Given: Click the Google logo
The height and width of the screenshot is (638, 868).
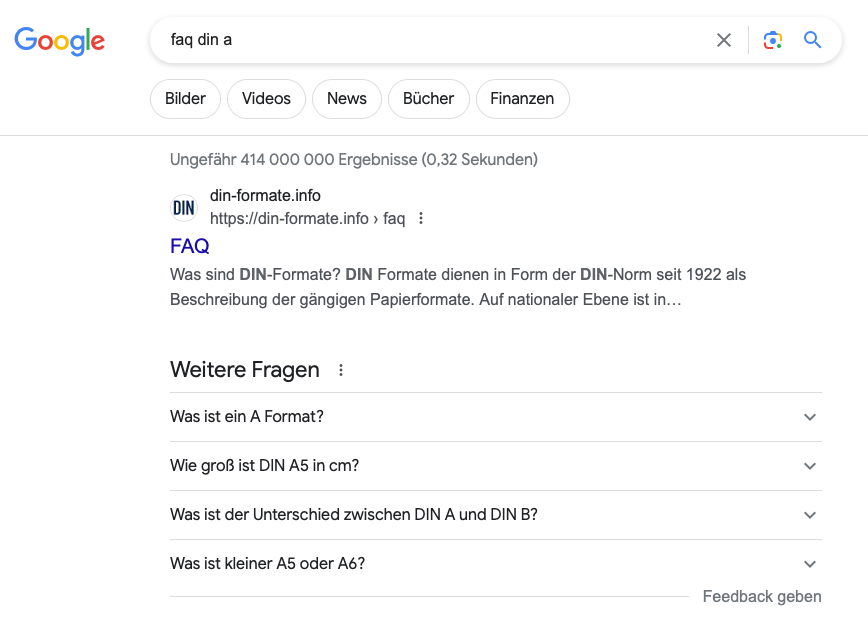Looking at the screenshot, I should pos(59,40).
